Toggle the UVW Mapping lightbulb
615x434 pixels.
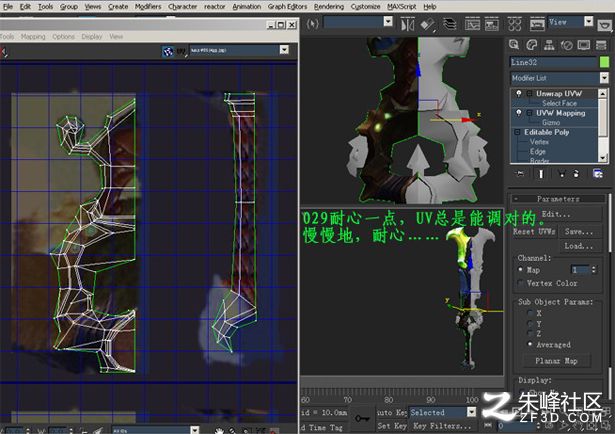[x=519, y=113]
